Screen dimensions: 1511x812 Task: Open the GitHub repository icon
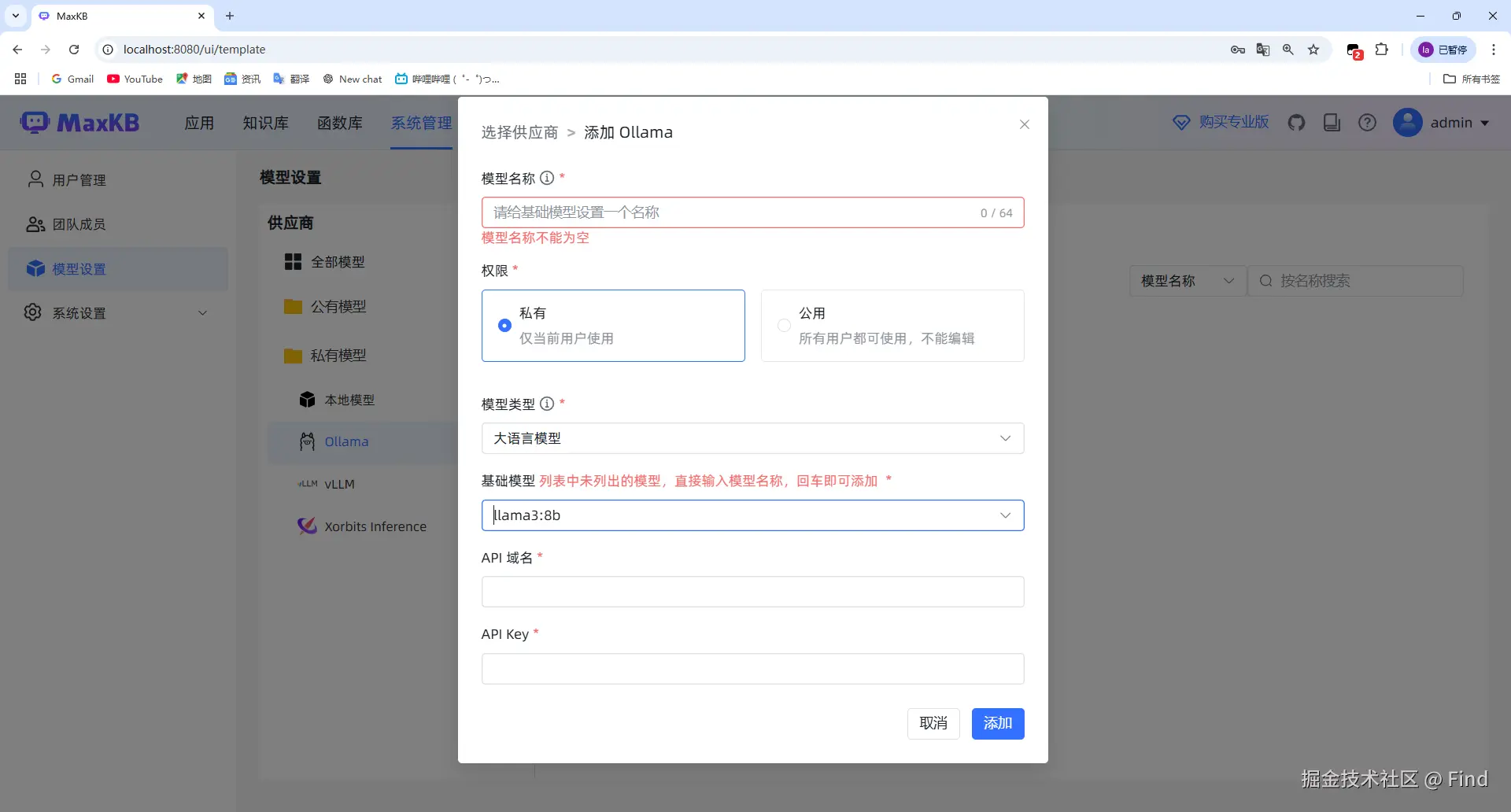click(1296, 123)
